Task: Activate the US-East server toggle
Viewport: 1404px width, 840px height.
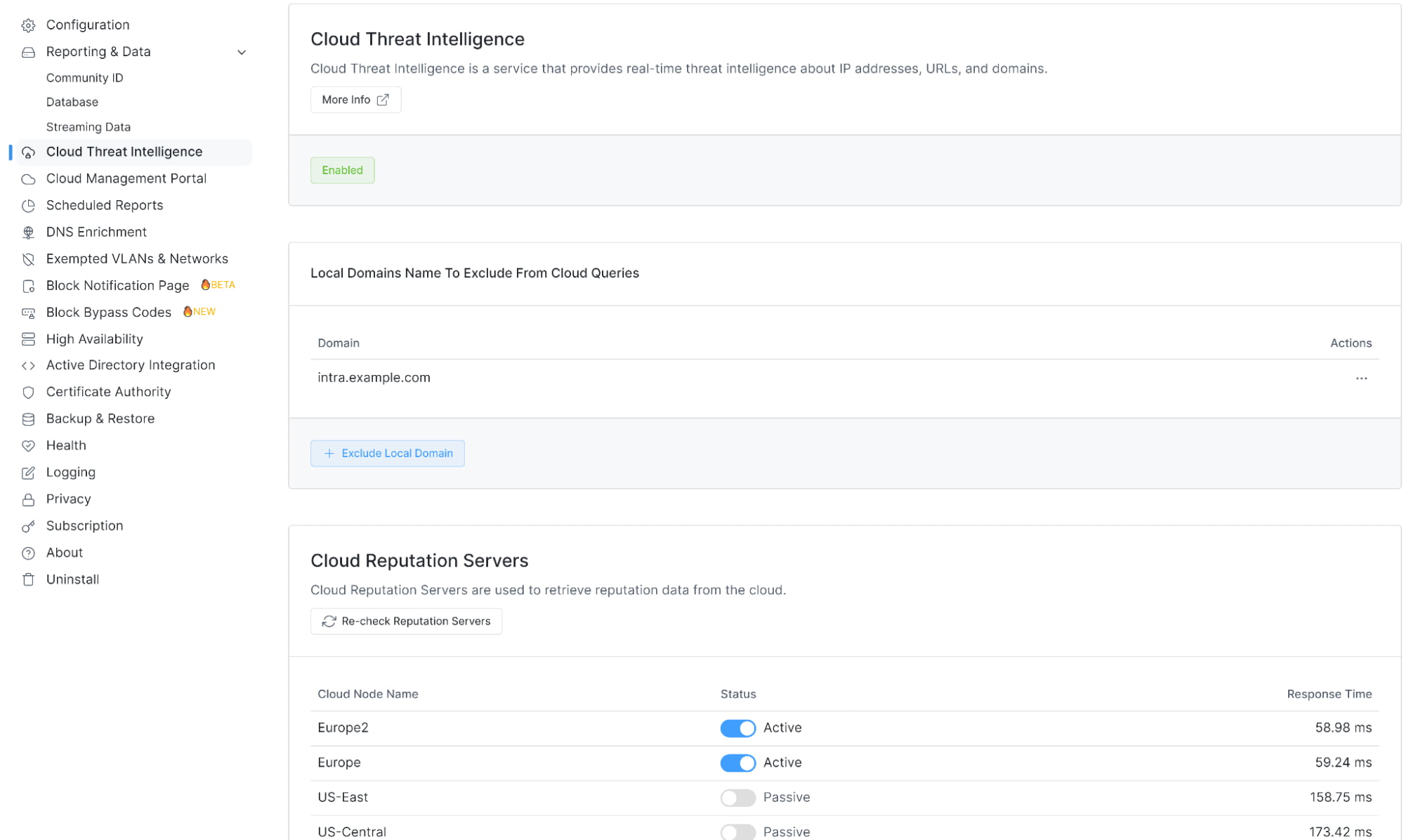Action: (737, 798)
